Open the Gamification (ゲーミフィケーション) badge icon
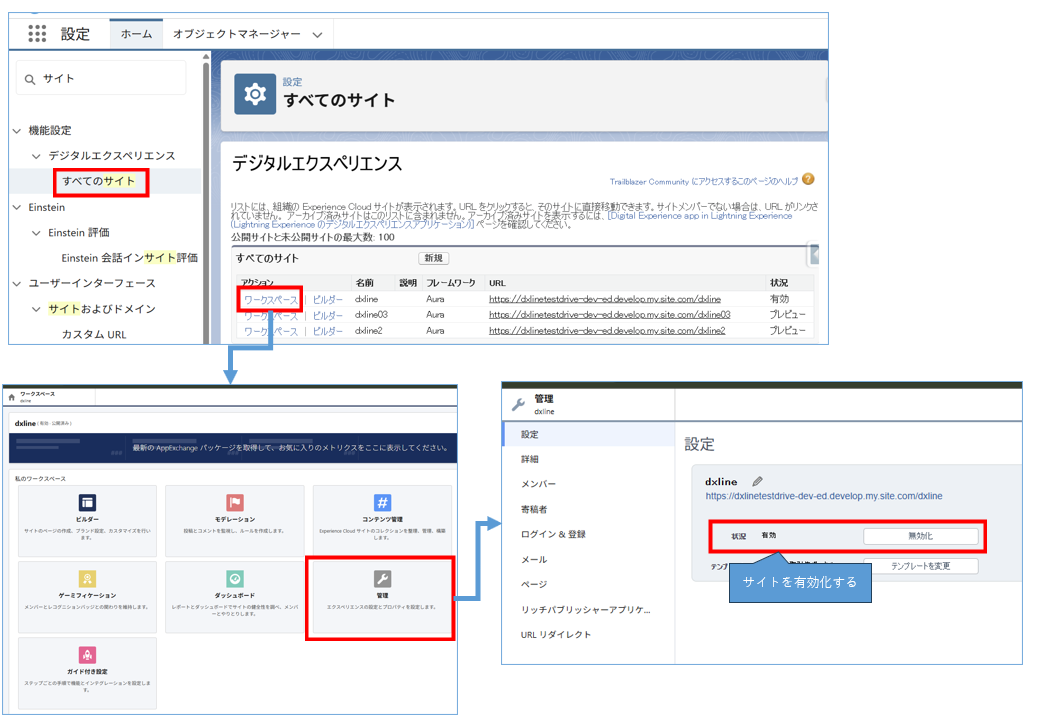 (87, 578)
